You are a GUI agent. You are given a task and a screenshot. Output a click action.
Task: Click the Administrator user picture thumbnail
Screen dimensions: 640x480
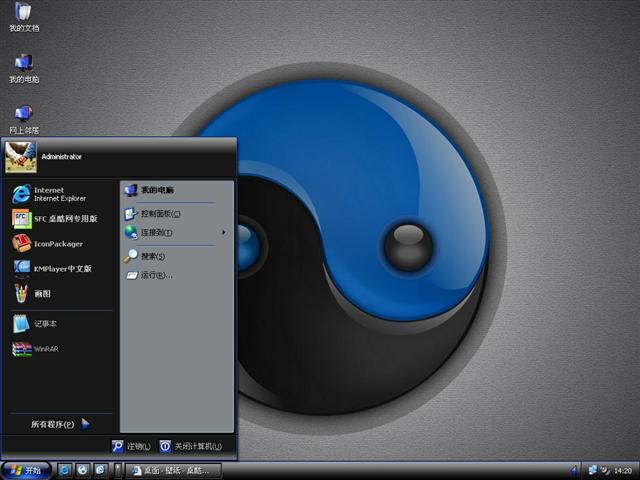coord(20,156)
